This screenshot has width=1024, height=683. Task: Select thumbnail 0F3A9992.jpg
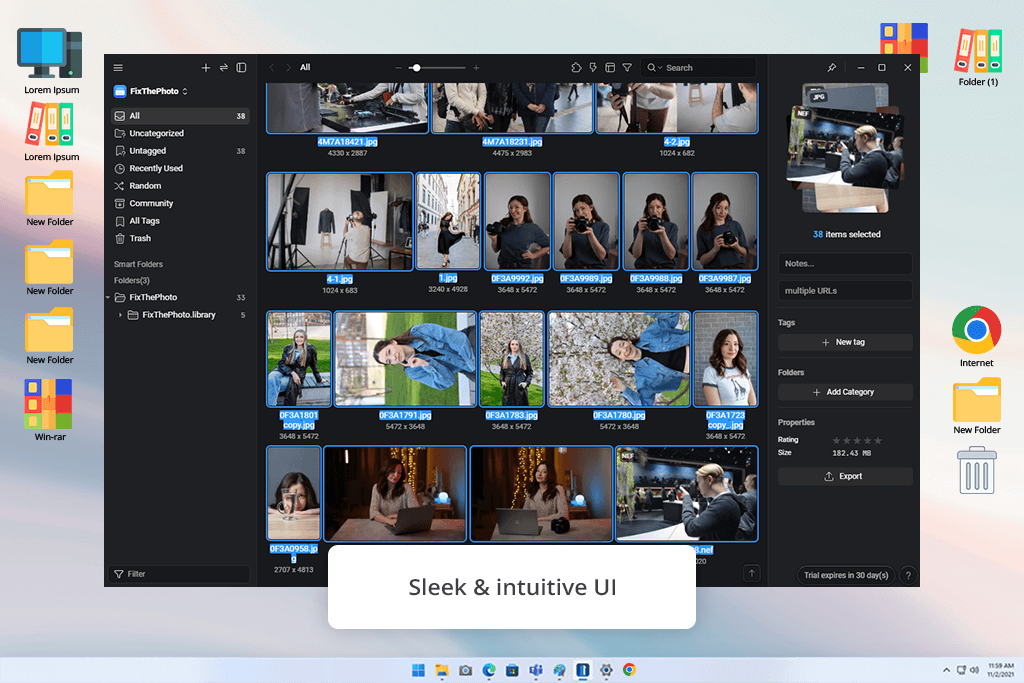pyautogui.click(x=517, y=222)
